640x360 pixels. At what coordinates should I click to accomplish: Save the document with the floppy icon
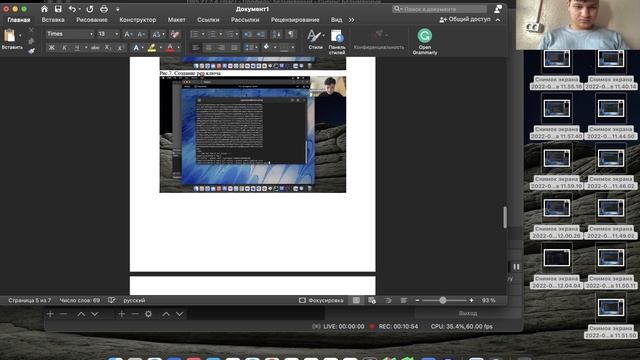58,9
